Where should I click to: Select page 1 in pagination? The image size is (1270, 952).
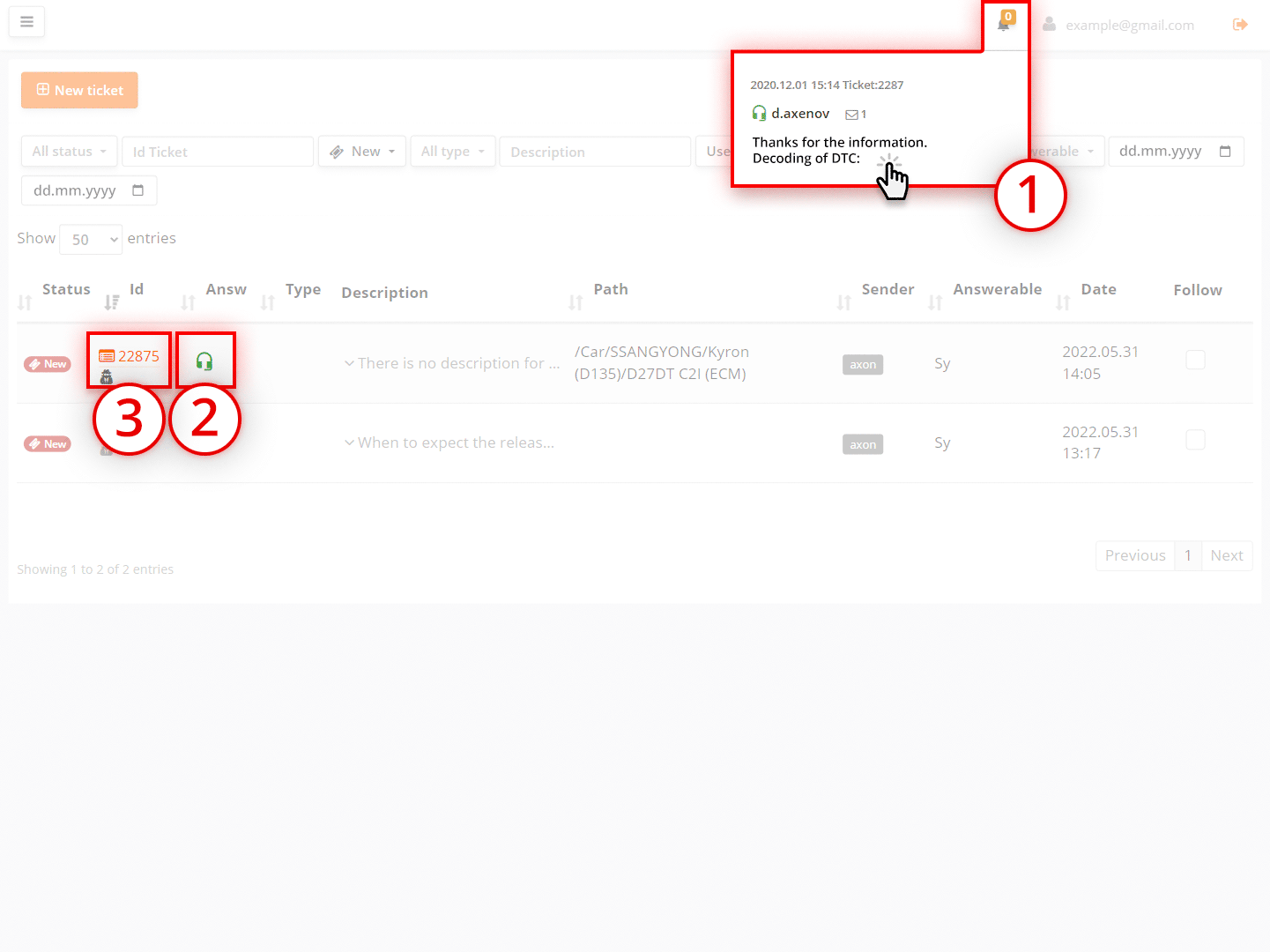pos(1187,555)
